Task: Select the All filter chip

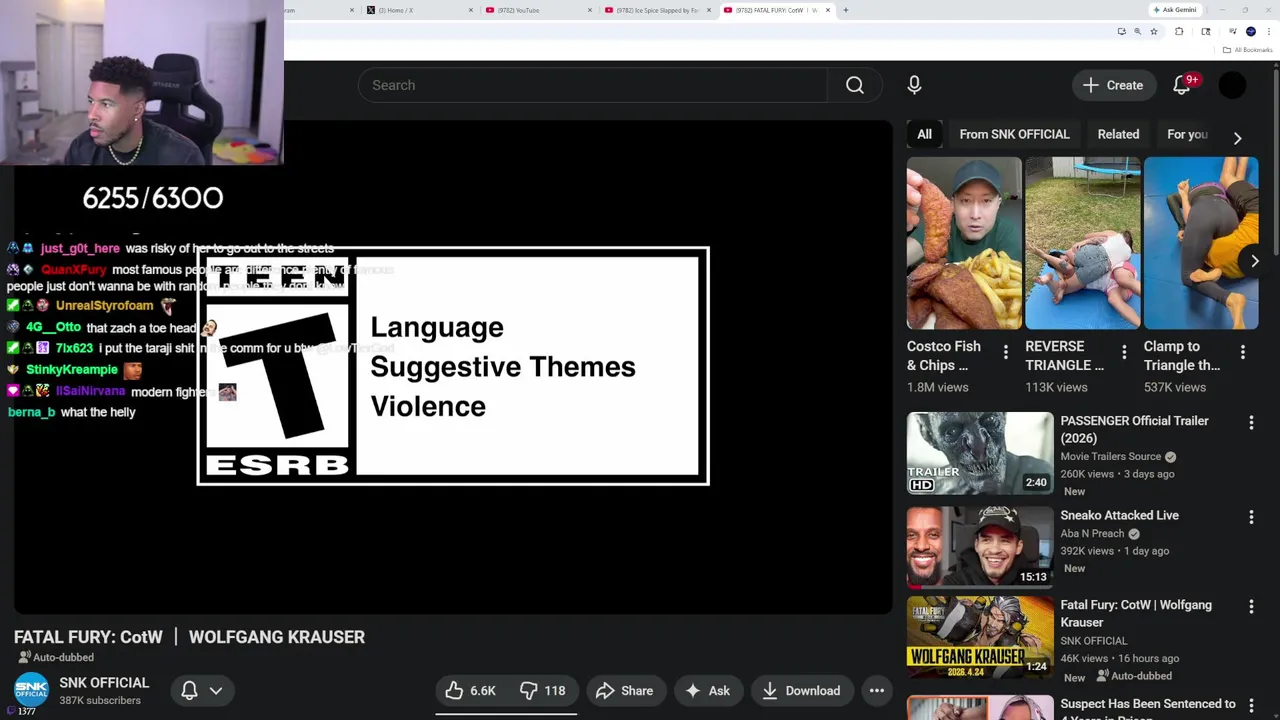Action: tap(924, 134)
